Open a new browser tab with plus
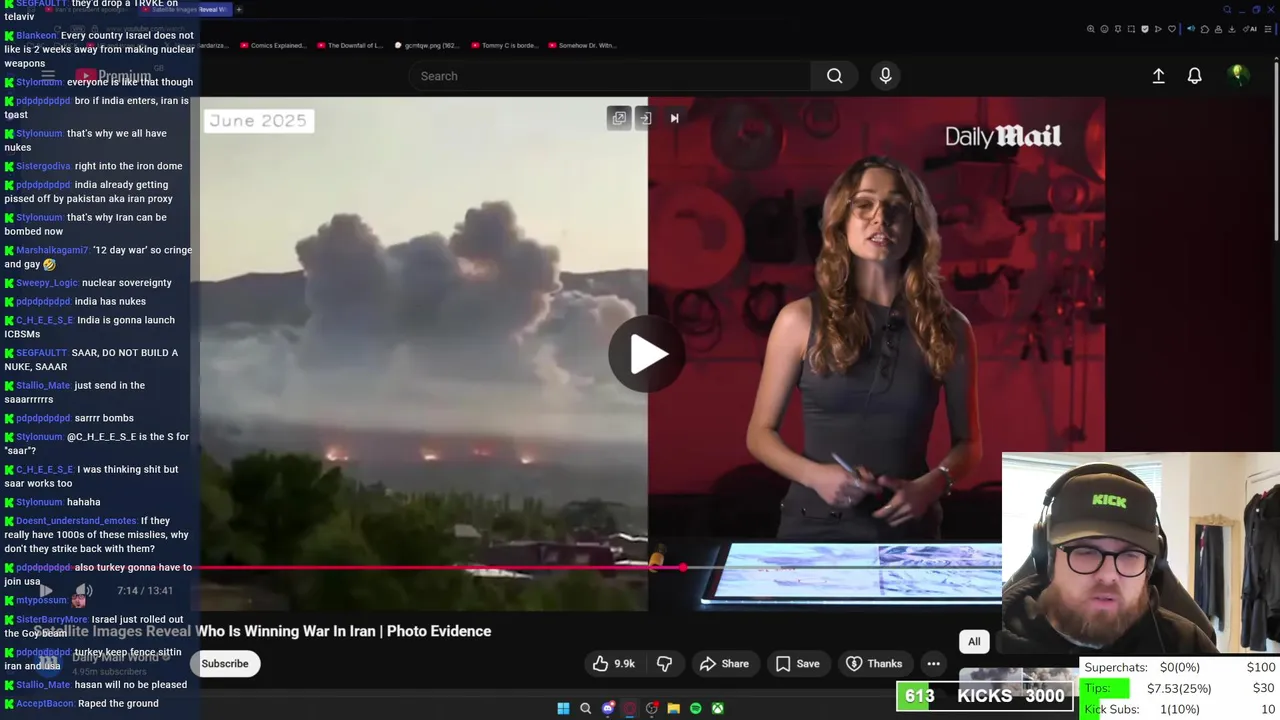 click(239, 9)
